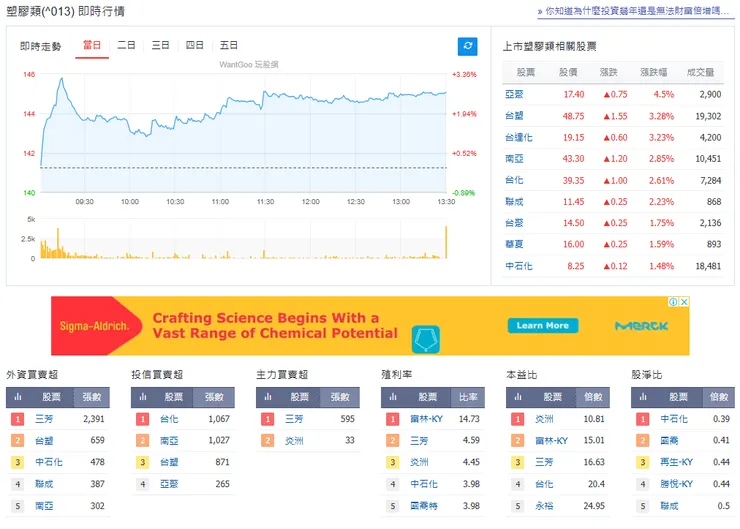
Task: Open 三芳 in 主力買賣超 ranking
Action: (294, 419)
